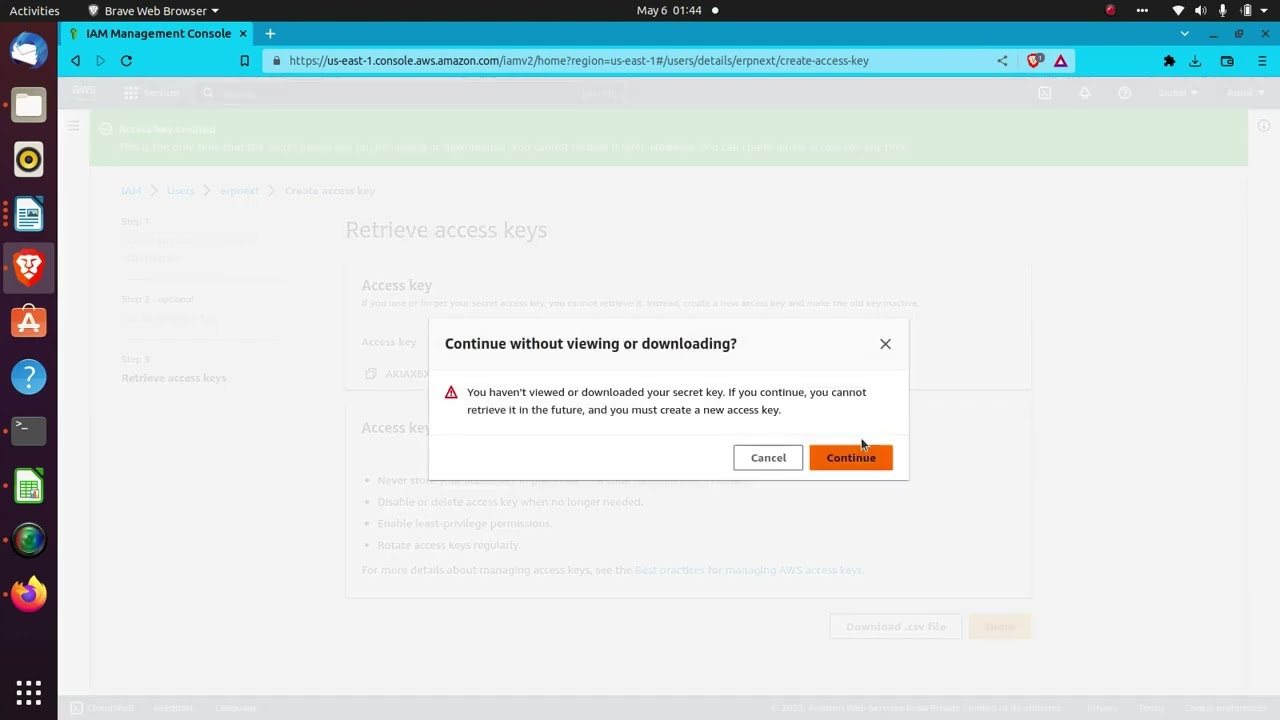Open the extensions puzzle icon
The height and width of the screenshot is (720, 1280).
1169,61
